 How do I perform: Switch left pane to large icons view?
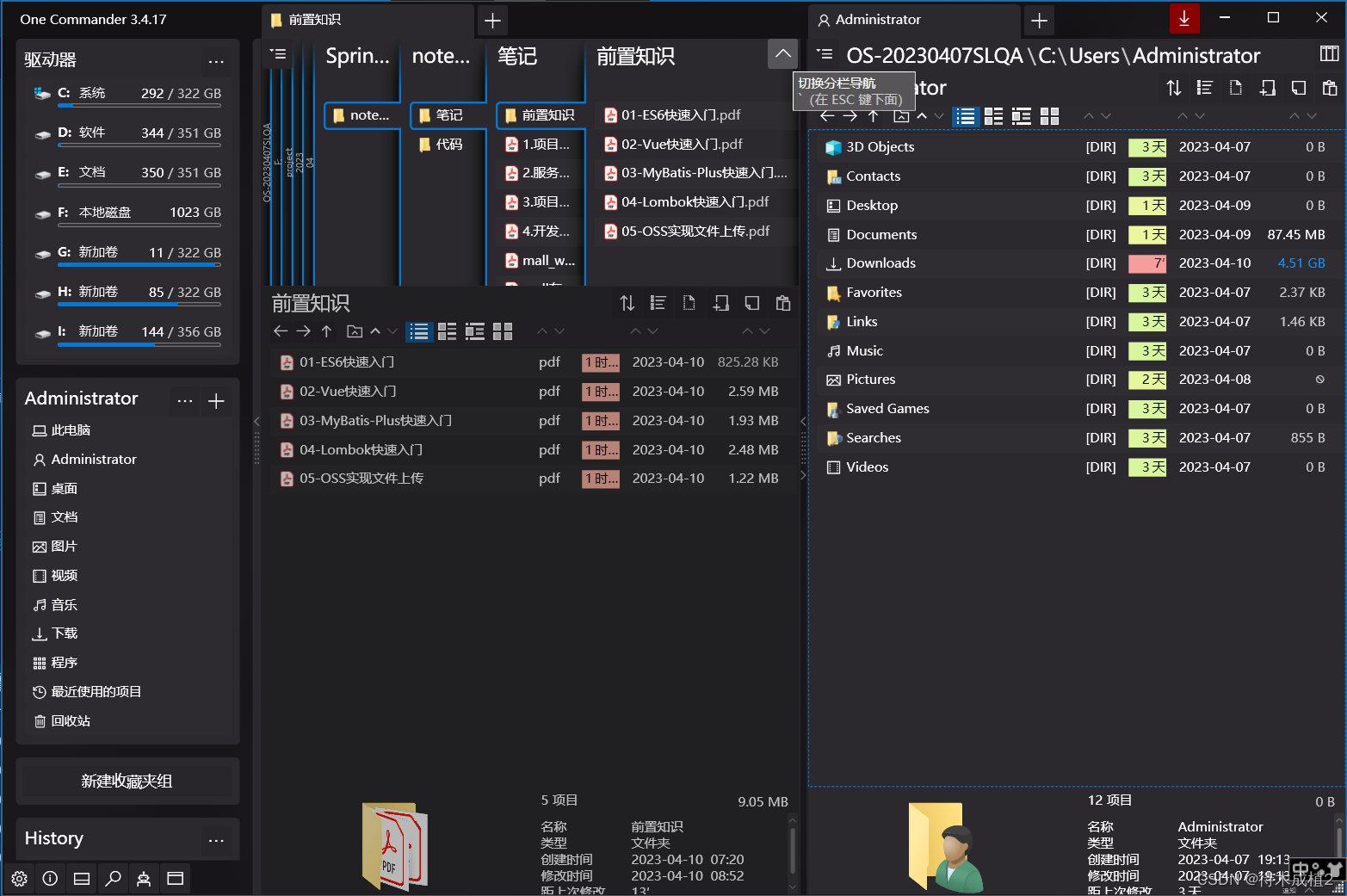(x=503, y=331)
